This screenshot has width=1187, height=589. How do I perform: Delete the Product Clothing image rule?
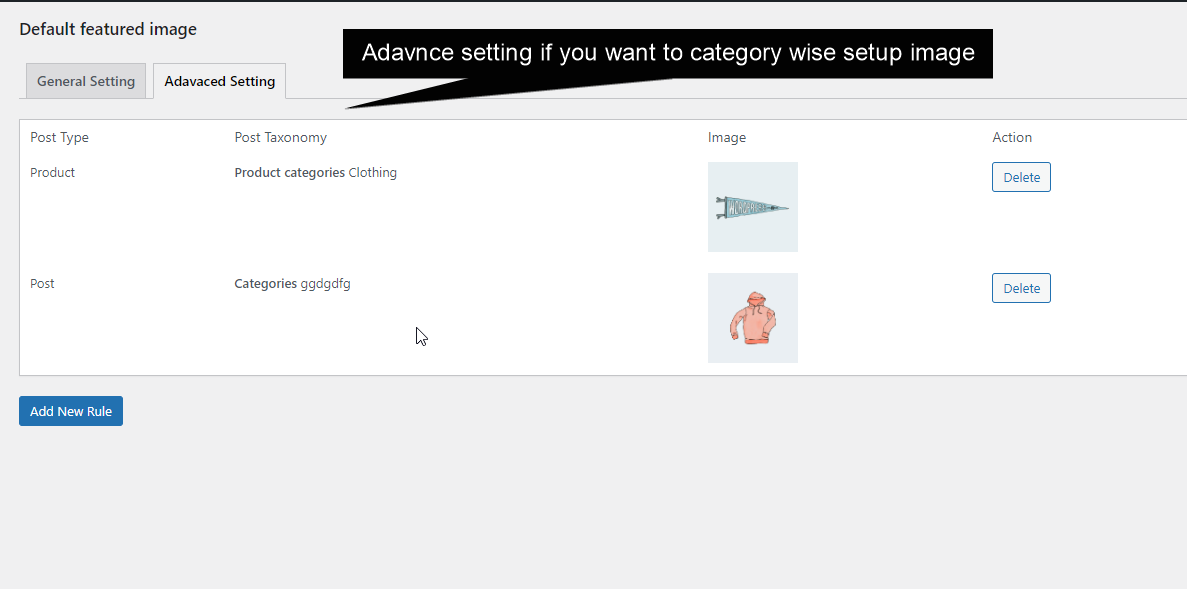[x=1021, y=177]
